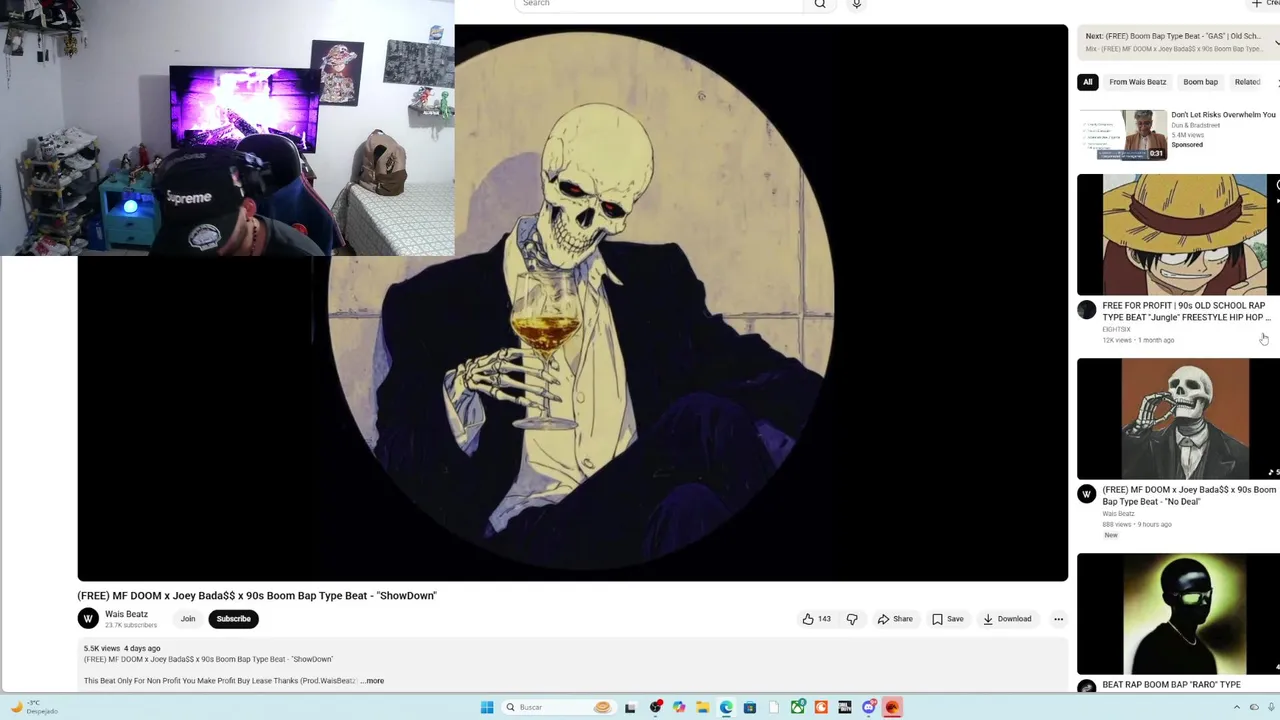This screenshot has width=1280, height=720.
Task: Expand the system tray hidden icons chevron
Action: 1236,707
